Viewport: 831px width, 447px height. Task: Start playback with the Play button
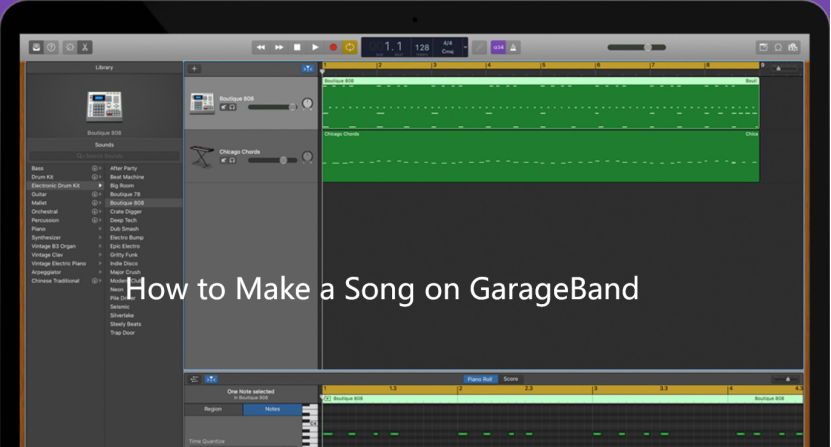click(315, 47)
